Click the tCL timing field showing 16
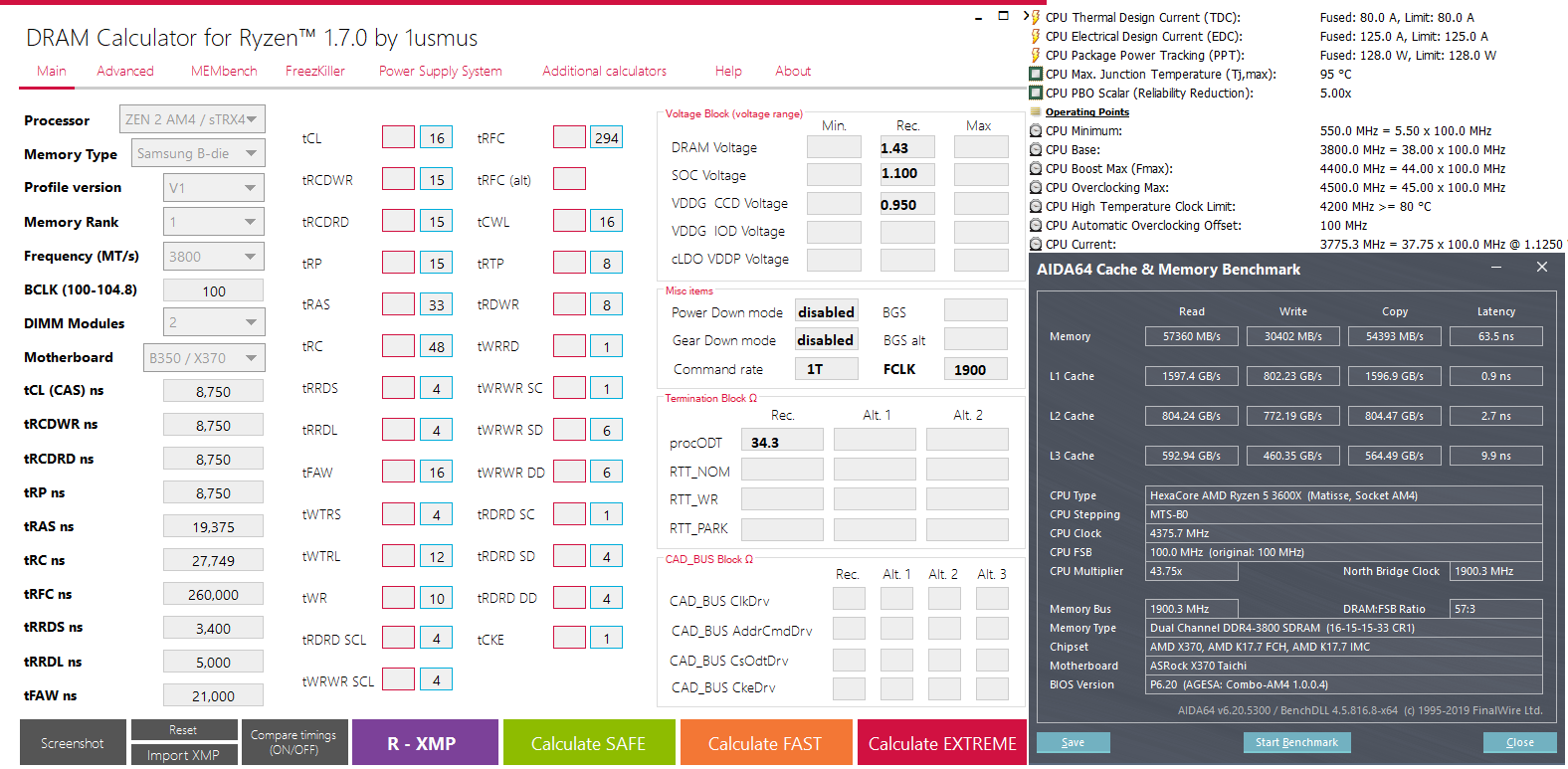1568x769 pixels. pyautogui.click(x=437, y=137)
